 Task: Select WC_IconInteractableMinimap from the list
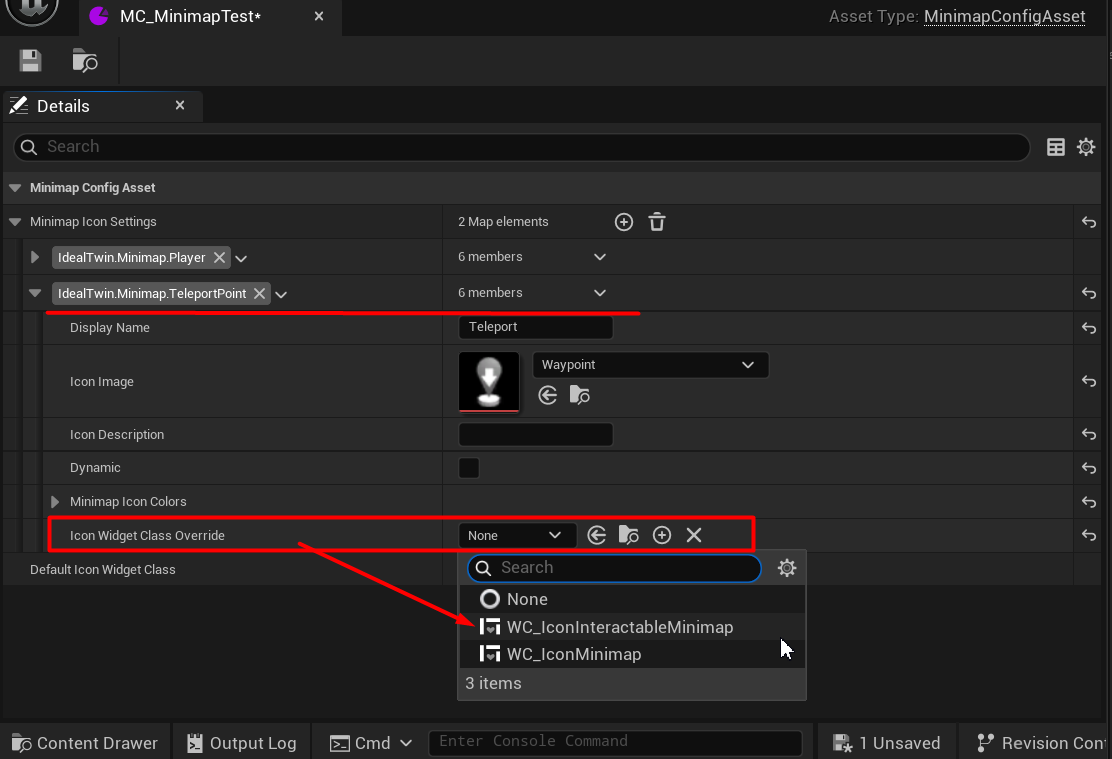619,627
